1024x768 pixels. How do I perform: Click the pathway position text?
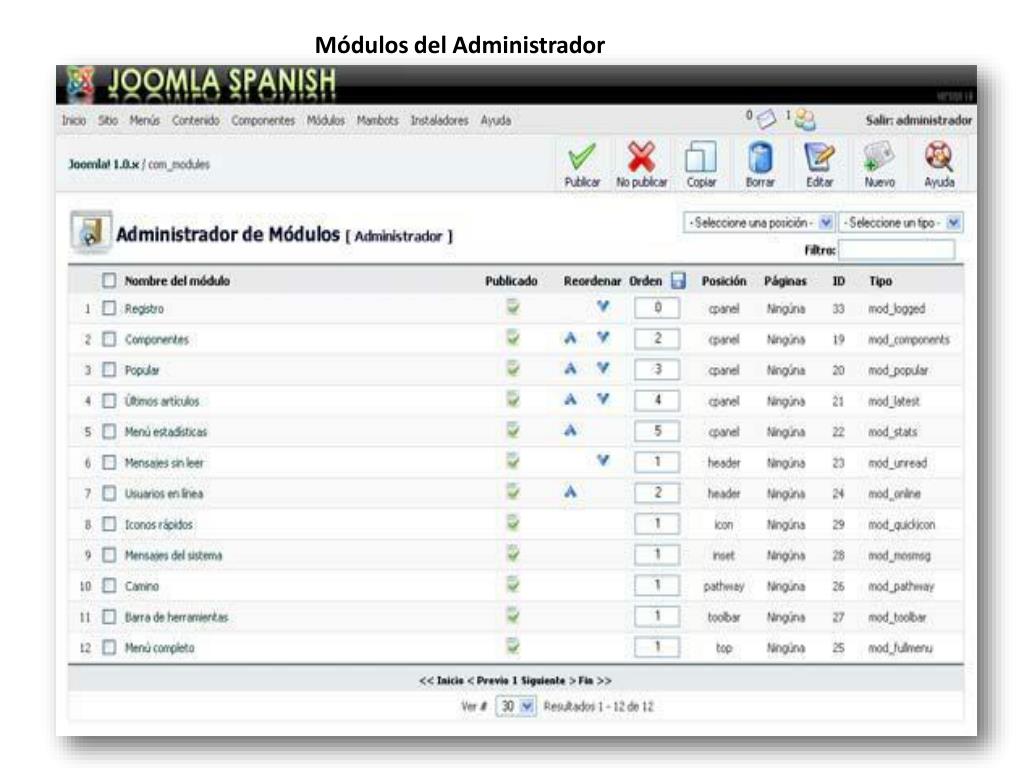click(x=724, y=586)
